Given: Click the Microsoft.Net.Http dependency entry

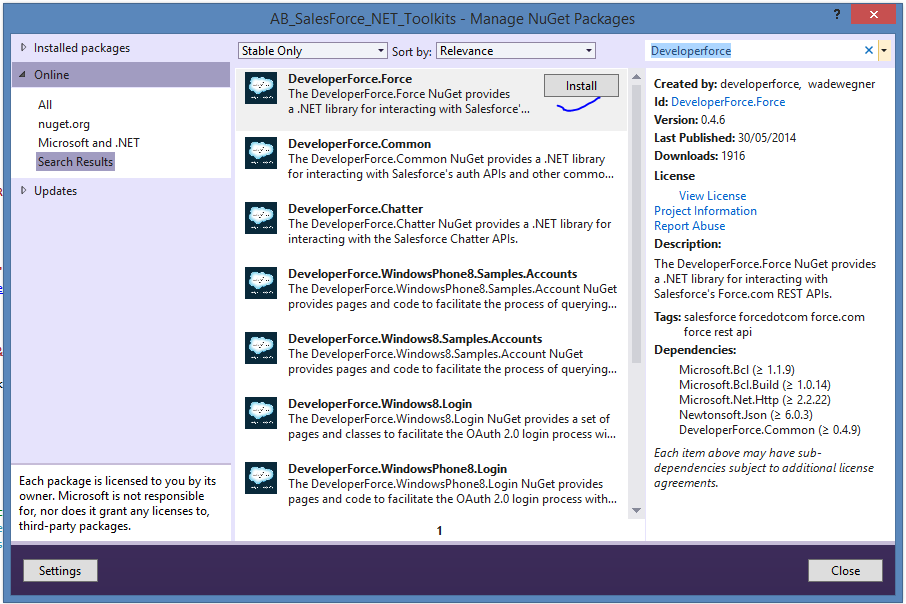Looking at the screenshot, I should coord(755,400).
